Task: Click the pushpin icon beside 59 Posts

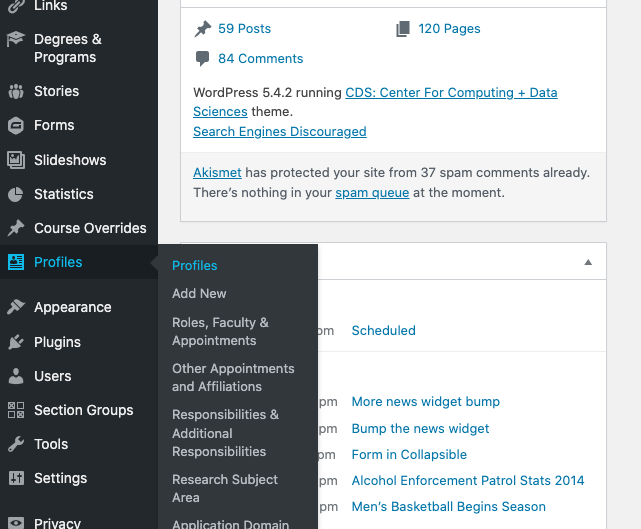Action: click(202, 29)
